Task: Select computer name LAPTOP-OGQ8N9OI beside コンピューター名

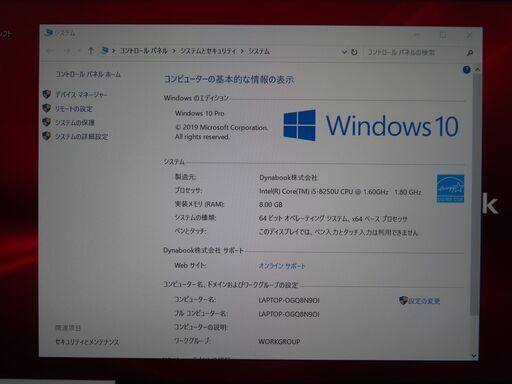Action: click(289, 300)
